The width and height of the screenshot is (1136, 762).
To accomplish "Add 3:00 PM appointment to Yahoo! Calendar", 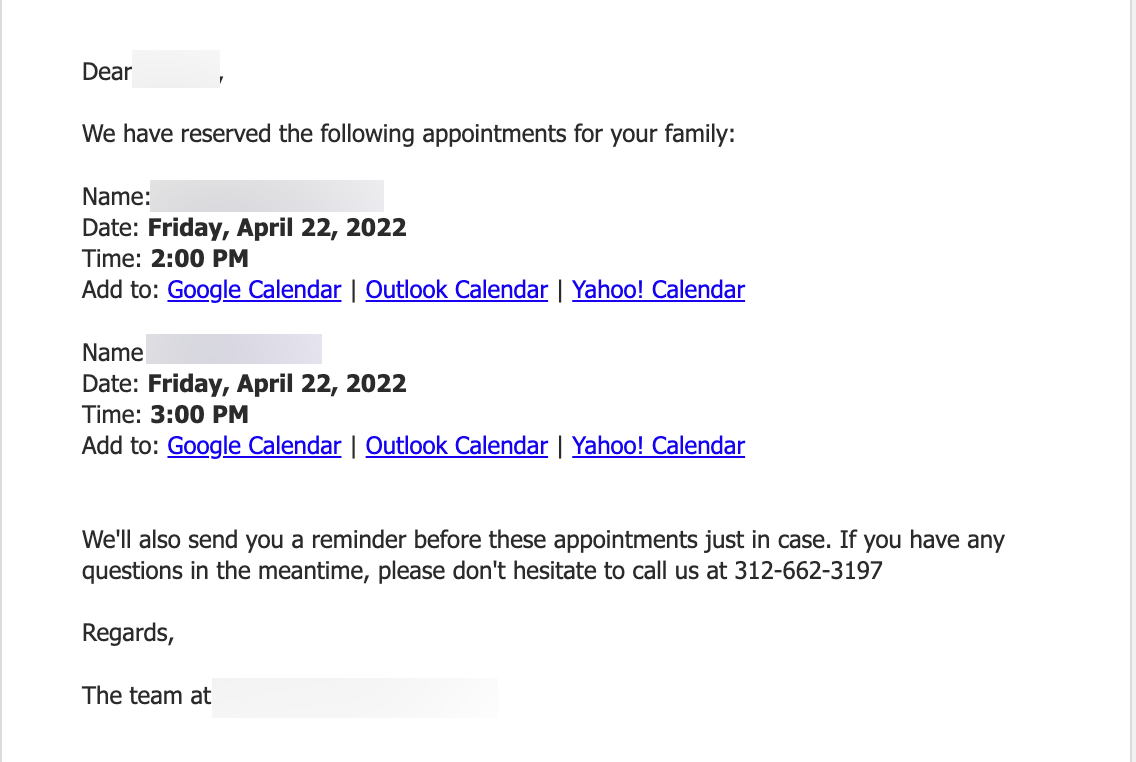I will coord(658,445).
